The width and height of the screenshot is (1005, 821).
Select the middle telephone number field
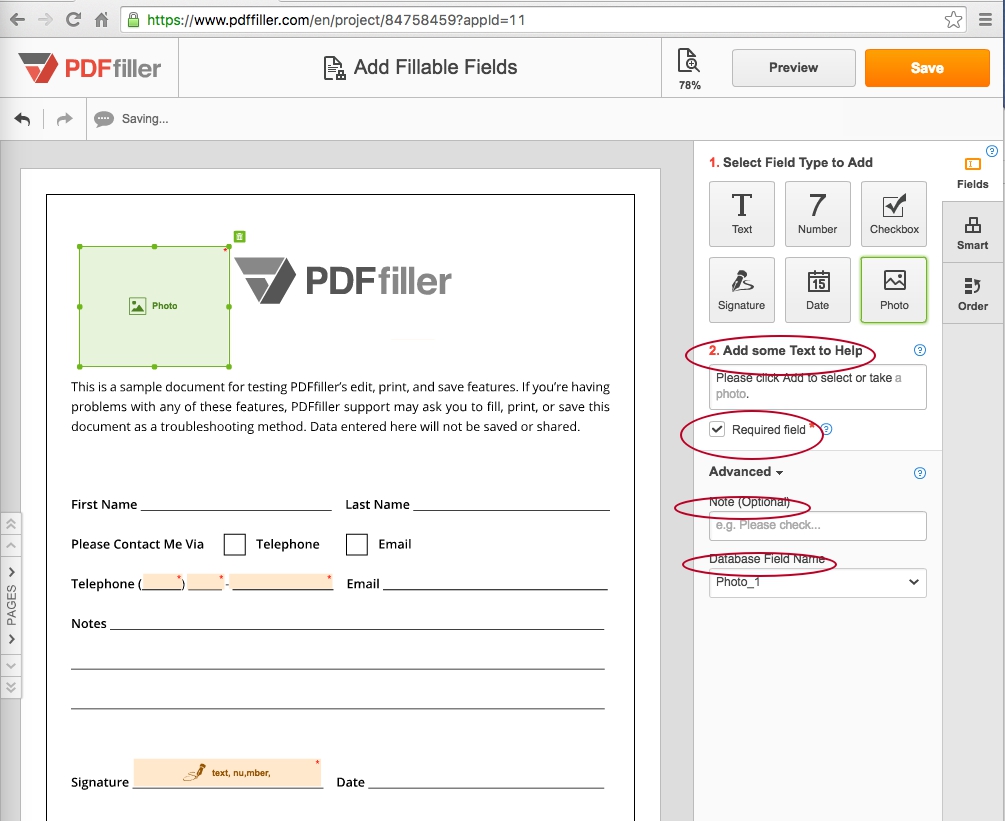(205, 581)
